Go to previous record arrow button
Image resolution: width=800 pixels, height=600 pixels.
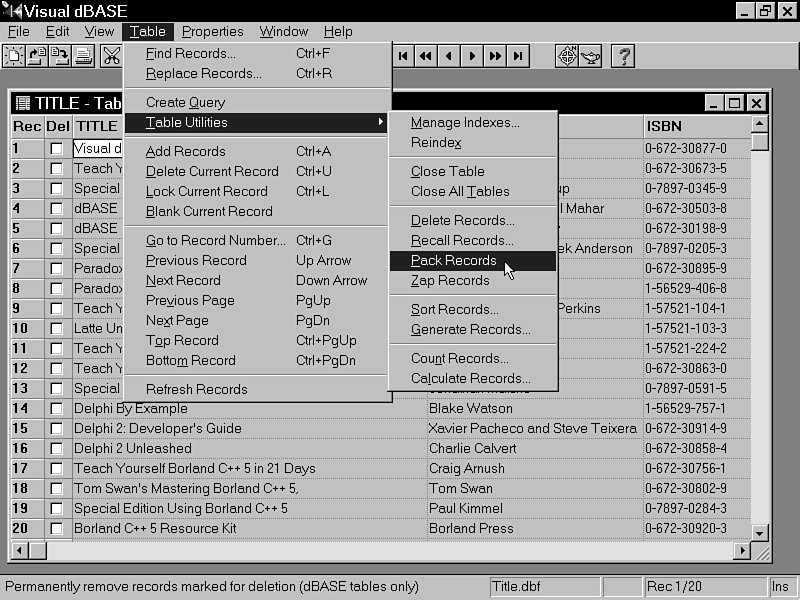449,56
